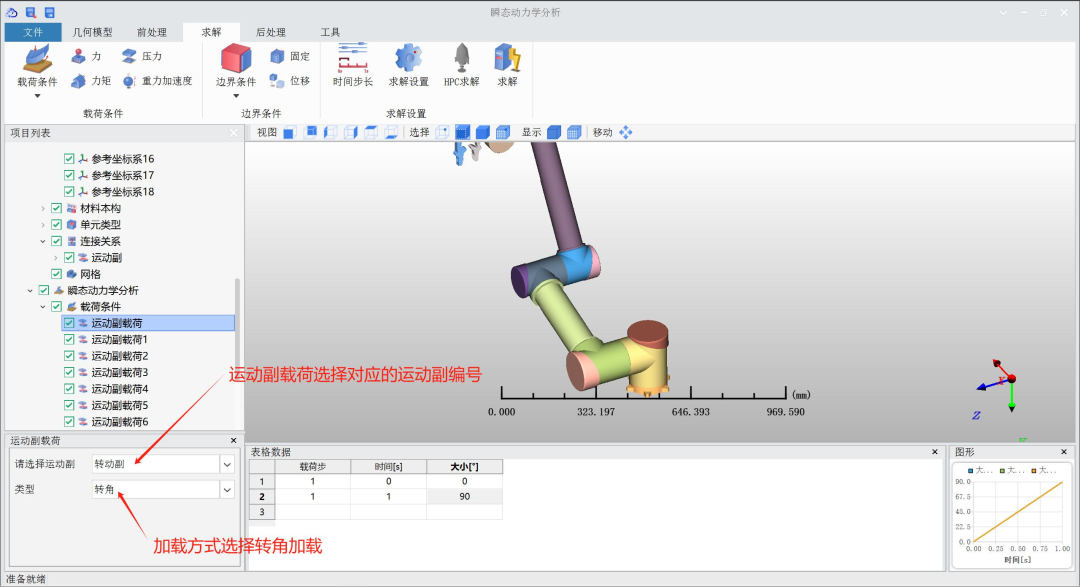Image resolution: width=1080 pixels, height=587 pixels.
Task: Select the 力矩 moment load tool
Action: (x=90, y=81)
